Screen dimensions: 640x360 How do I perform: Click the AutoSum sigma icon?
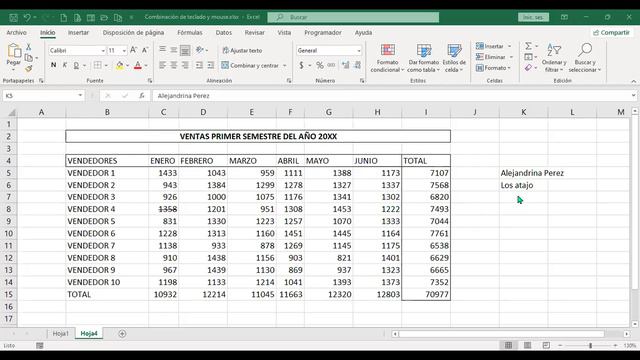point(528,46)
